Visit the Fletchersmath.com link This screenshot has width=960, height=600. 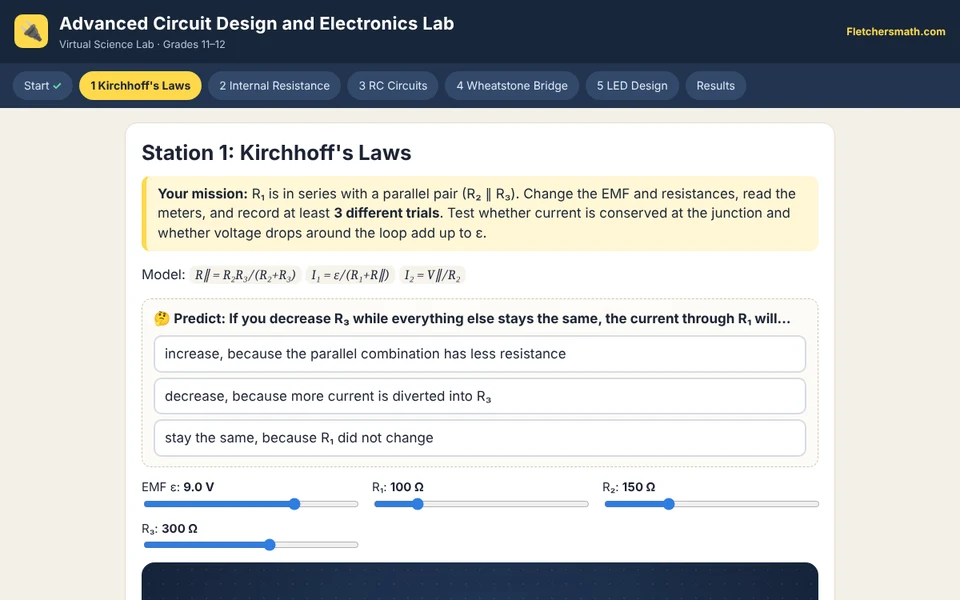click(896, 31)
